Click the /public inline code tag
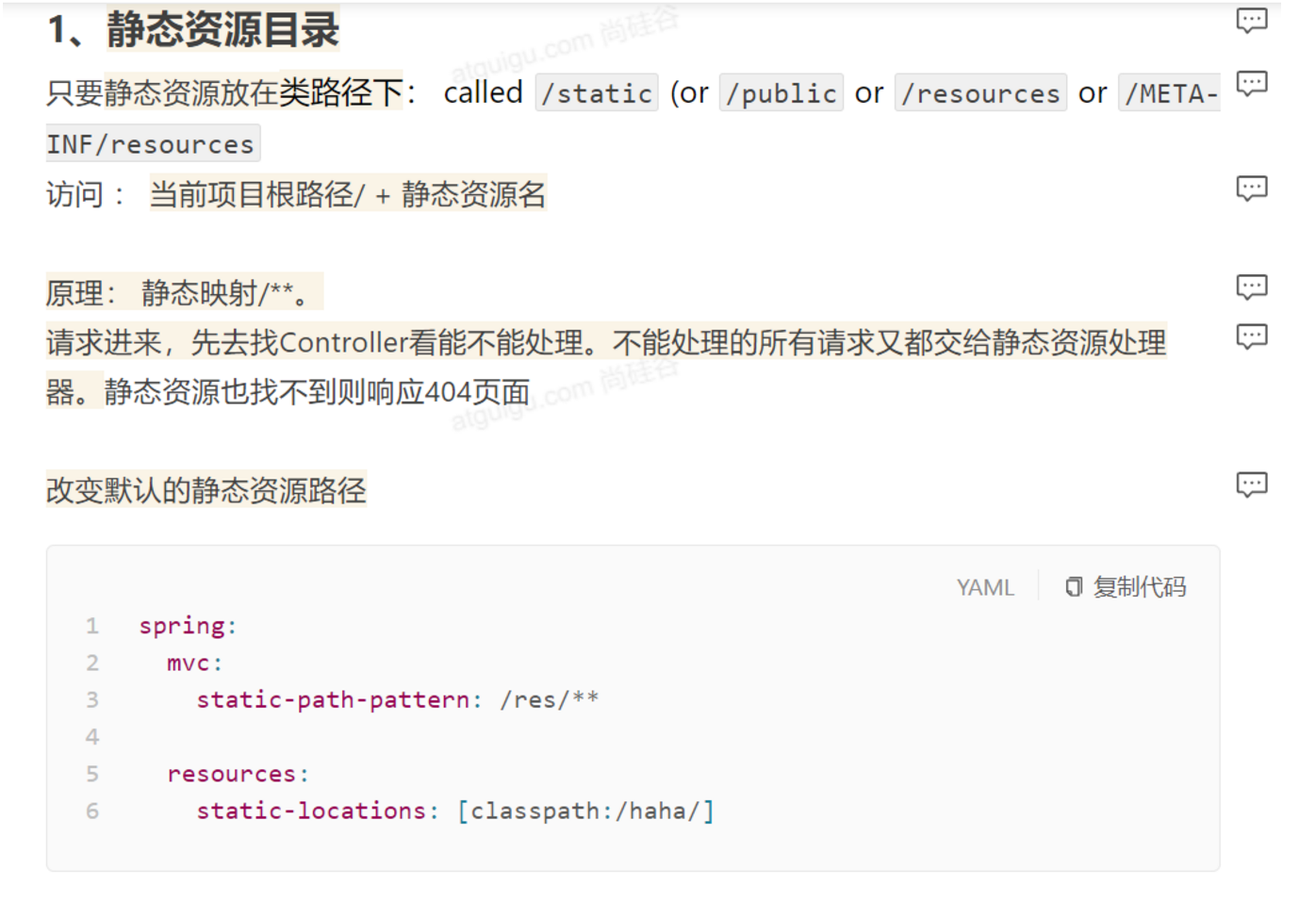This screenshot has width=1316, height=901. coord(781,93)
